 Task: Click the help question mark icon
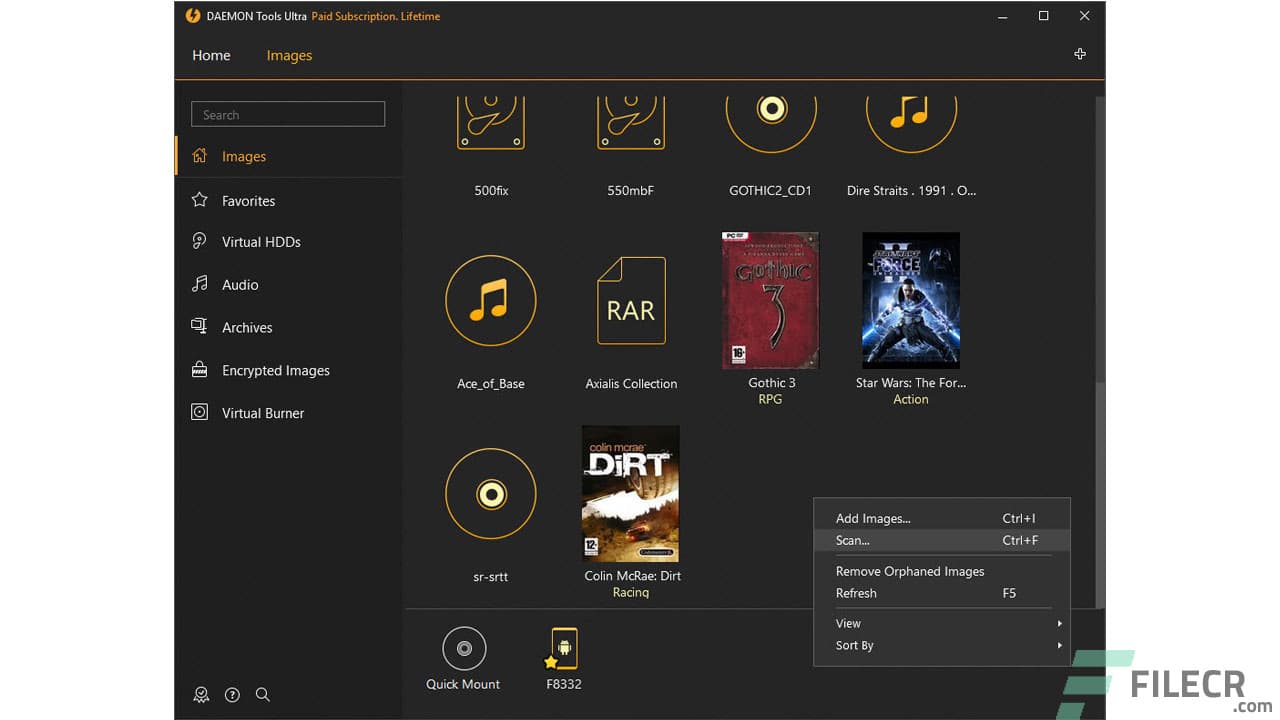[x=232, y=694]
